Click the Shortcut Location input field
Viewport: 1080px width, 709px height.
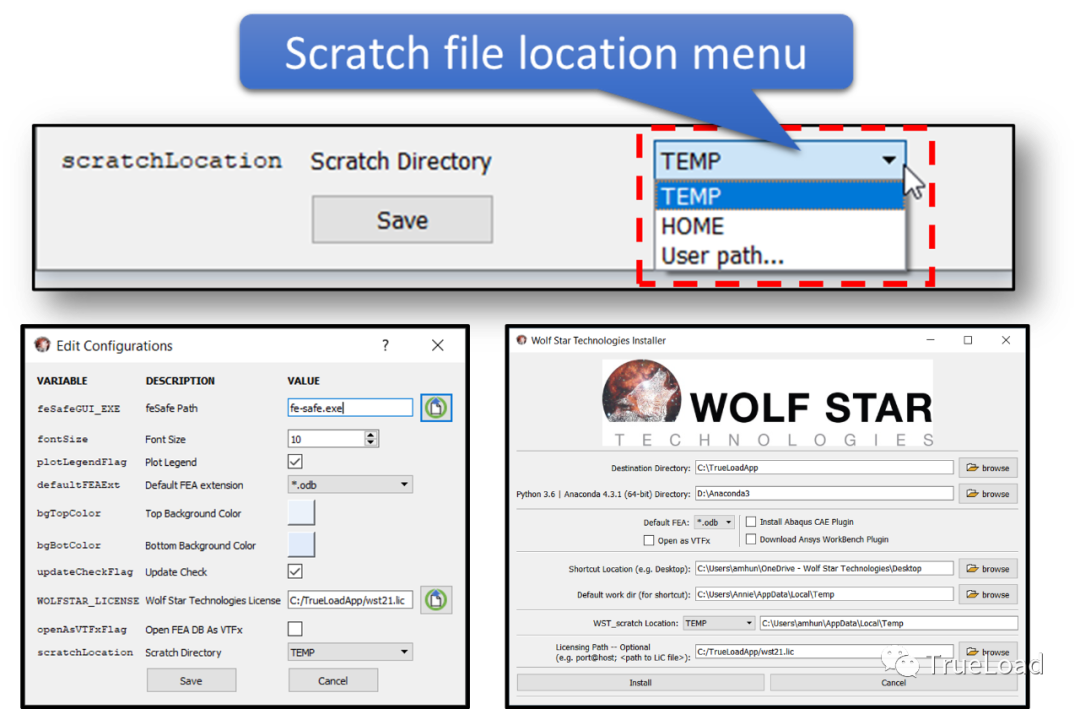pyautogui.click(x=824, y=568)
